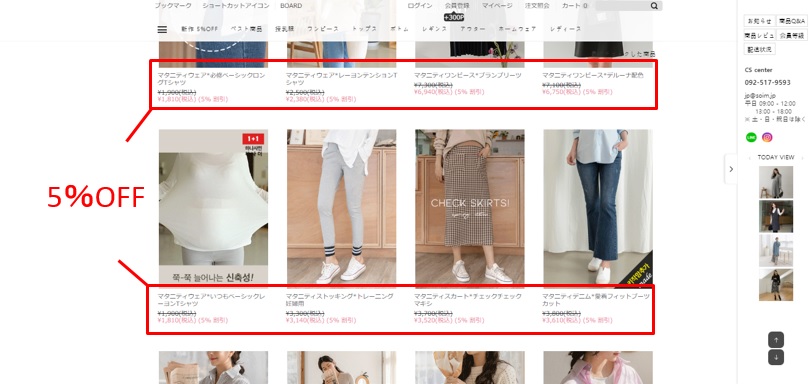Viewport: 811px width, 384px height.
Task: Open white stretch T-shirt 1+1 product image
Action: point(214,208)
